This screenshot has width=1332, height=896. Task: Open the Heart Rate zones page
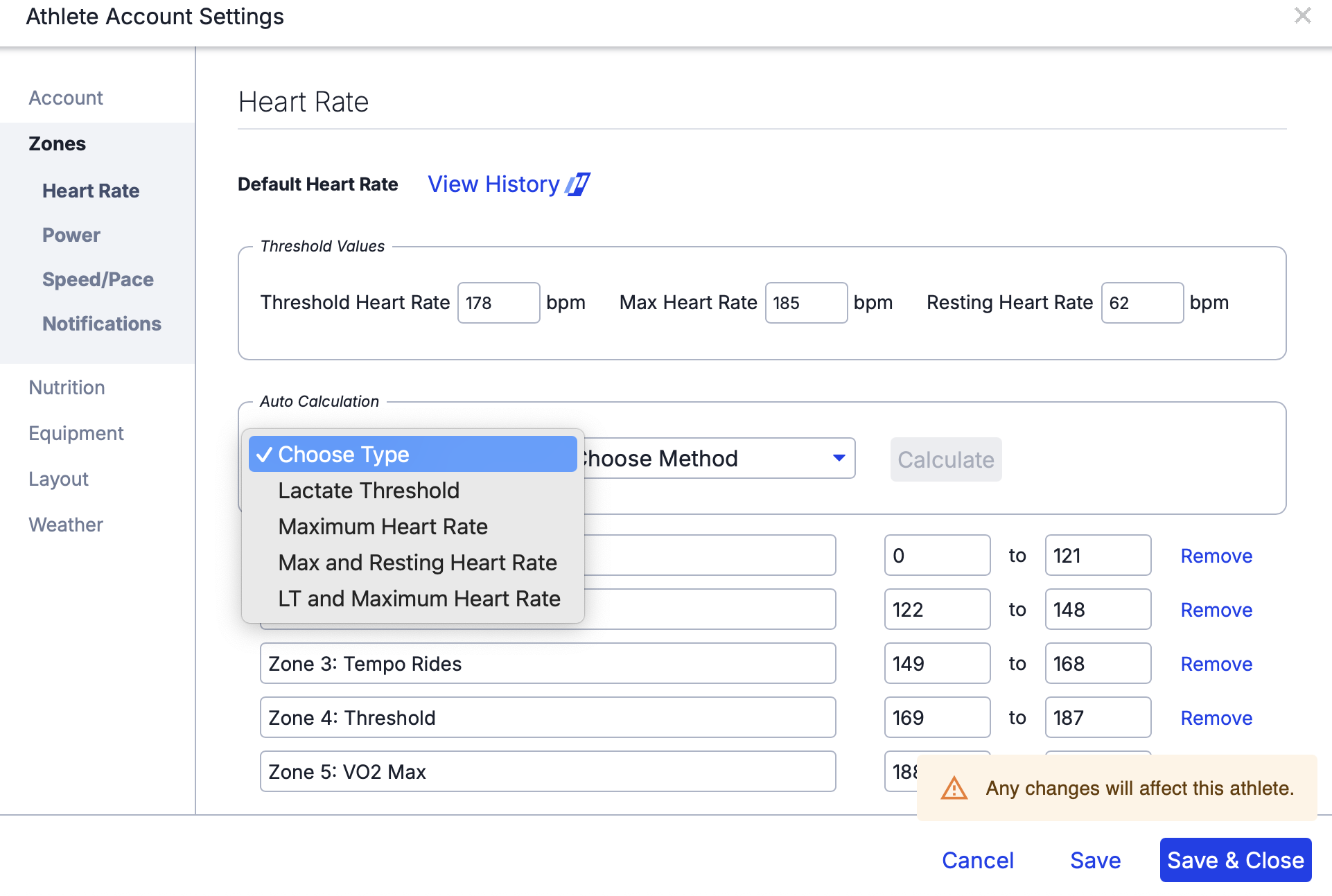(x=91, y=191)
